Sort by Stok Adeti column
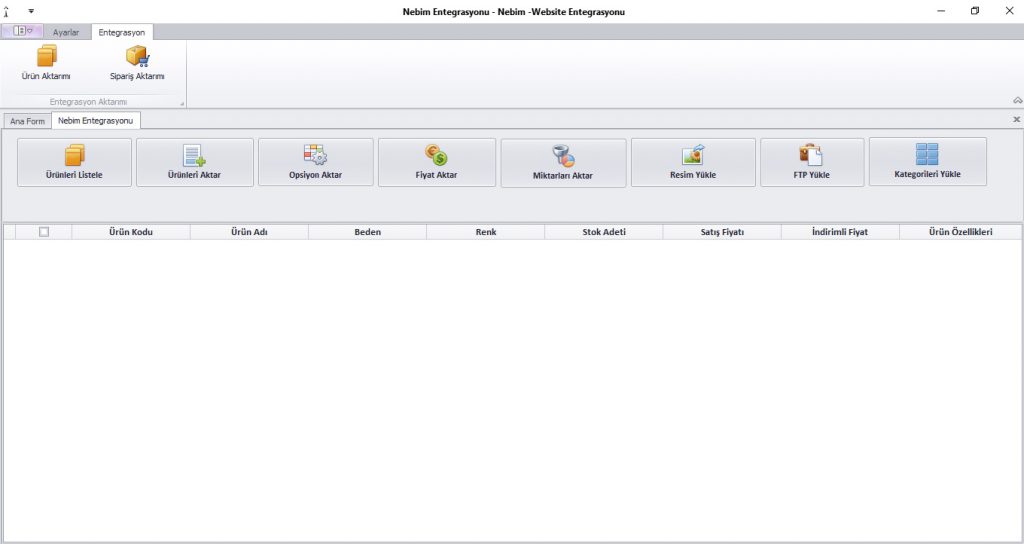This screenshot has height=544, width=1024. coord(604,232)
